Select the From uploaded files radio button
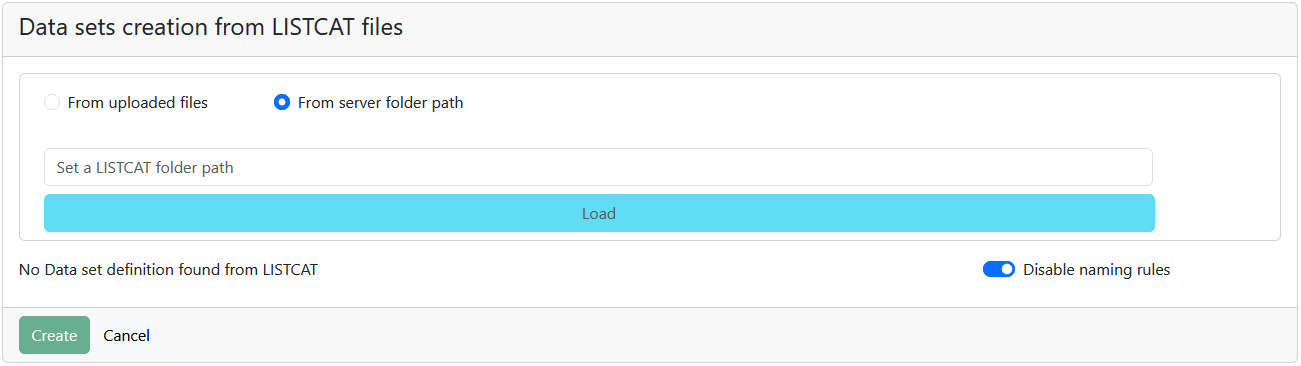 [52, 102]
